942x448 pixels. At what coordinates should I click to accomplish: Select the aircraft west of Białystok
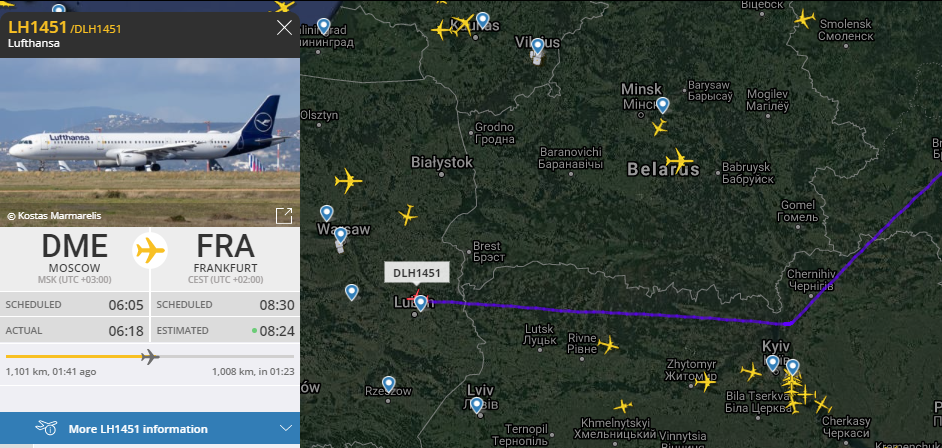[x=348, y=181]
